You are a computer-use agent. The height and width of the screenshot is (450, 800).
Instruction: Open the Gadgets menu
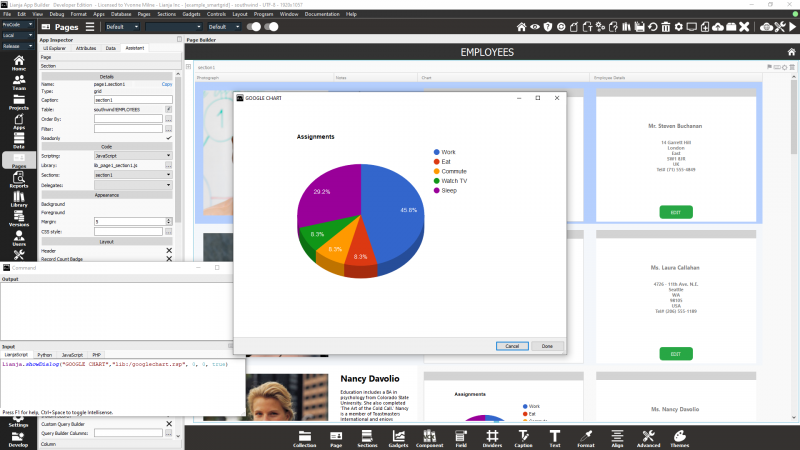tap(191, 14)
